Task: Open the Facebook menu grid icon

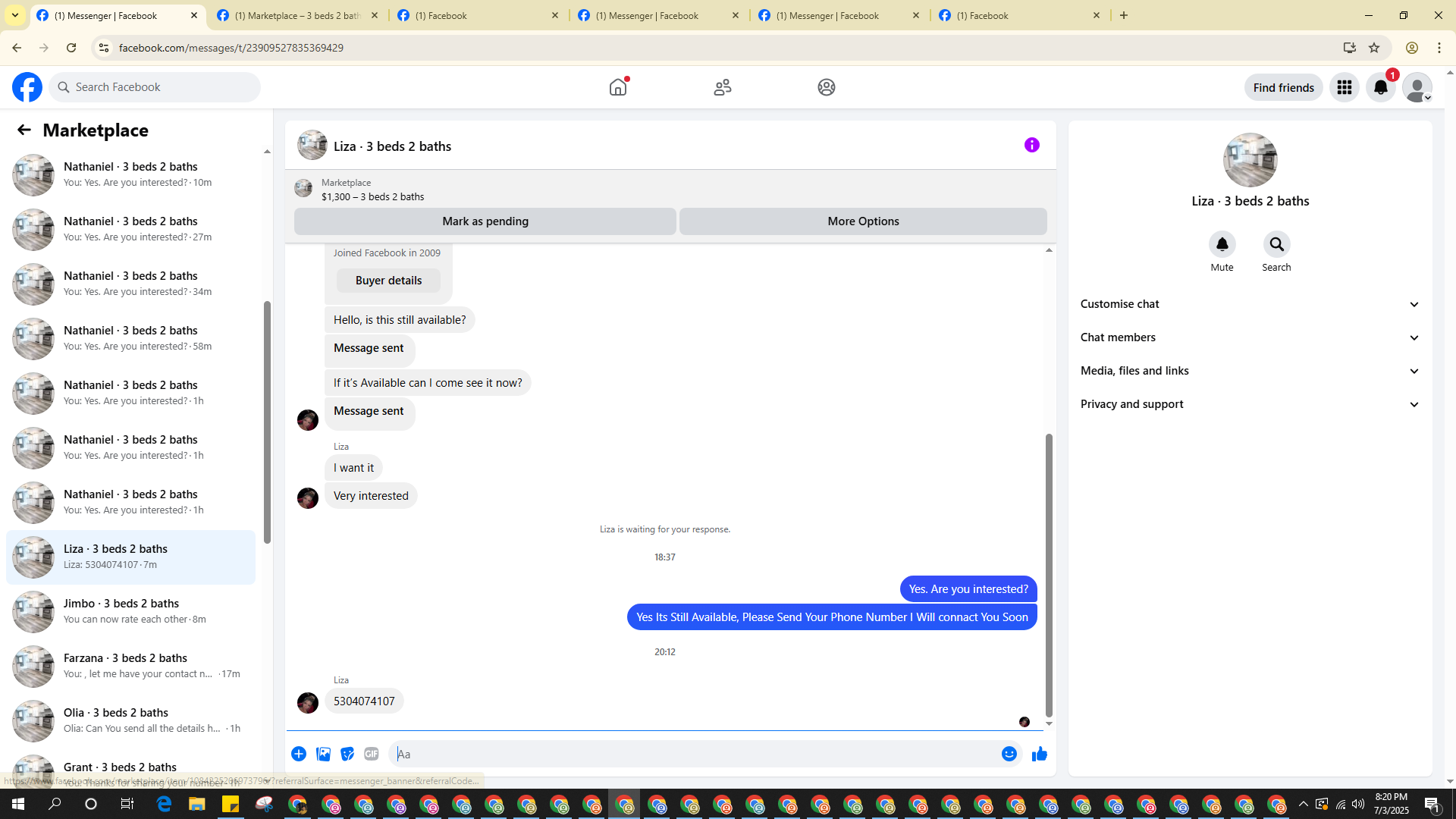Action: pyautogui.click(x=1344, y=88)
